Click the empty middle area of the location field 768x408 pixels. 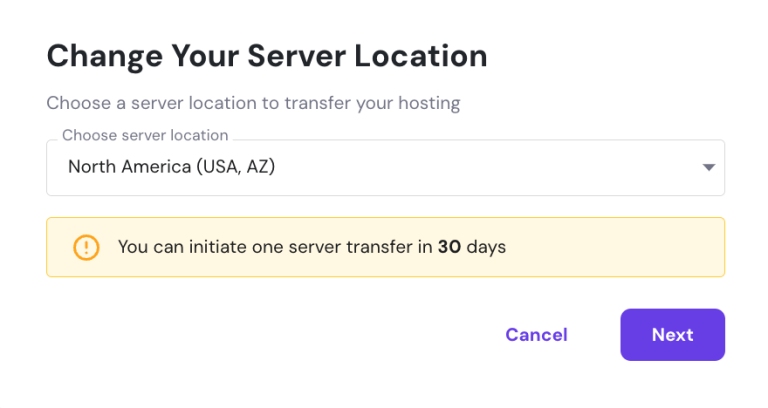click(x=480, y=168)
